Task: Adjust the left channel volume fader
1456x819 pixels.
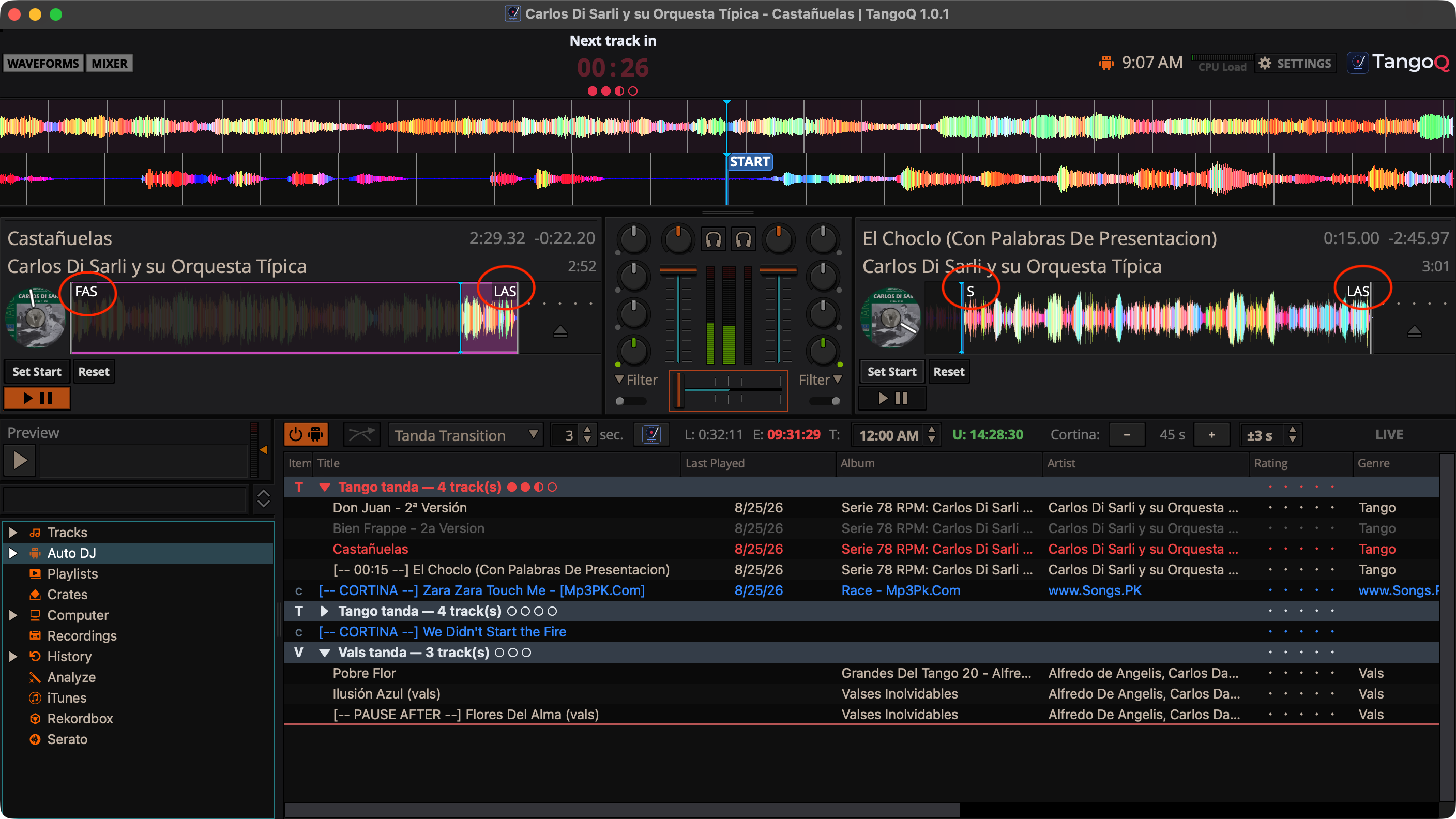Action: pyautogui.click(x=678, y=314)
